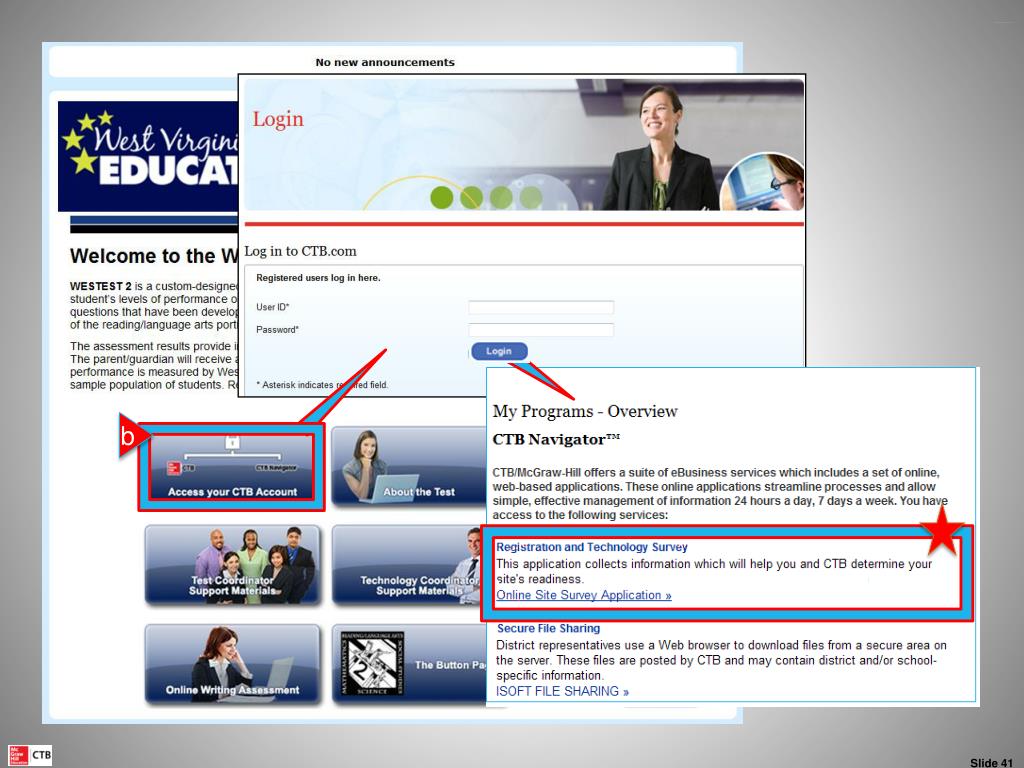Open The Button Page tile
The image size is (1024, 768).
point(409,664)
